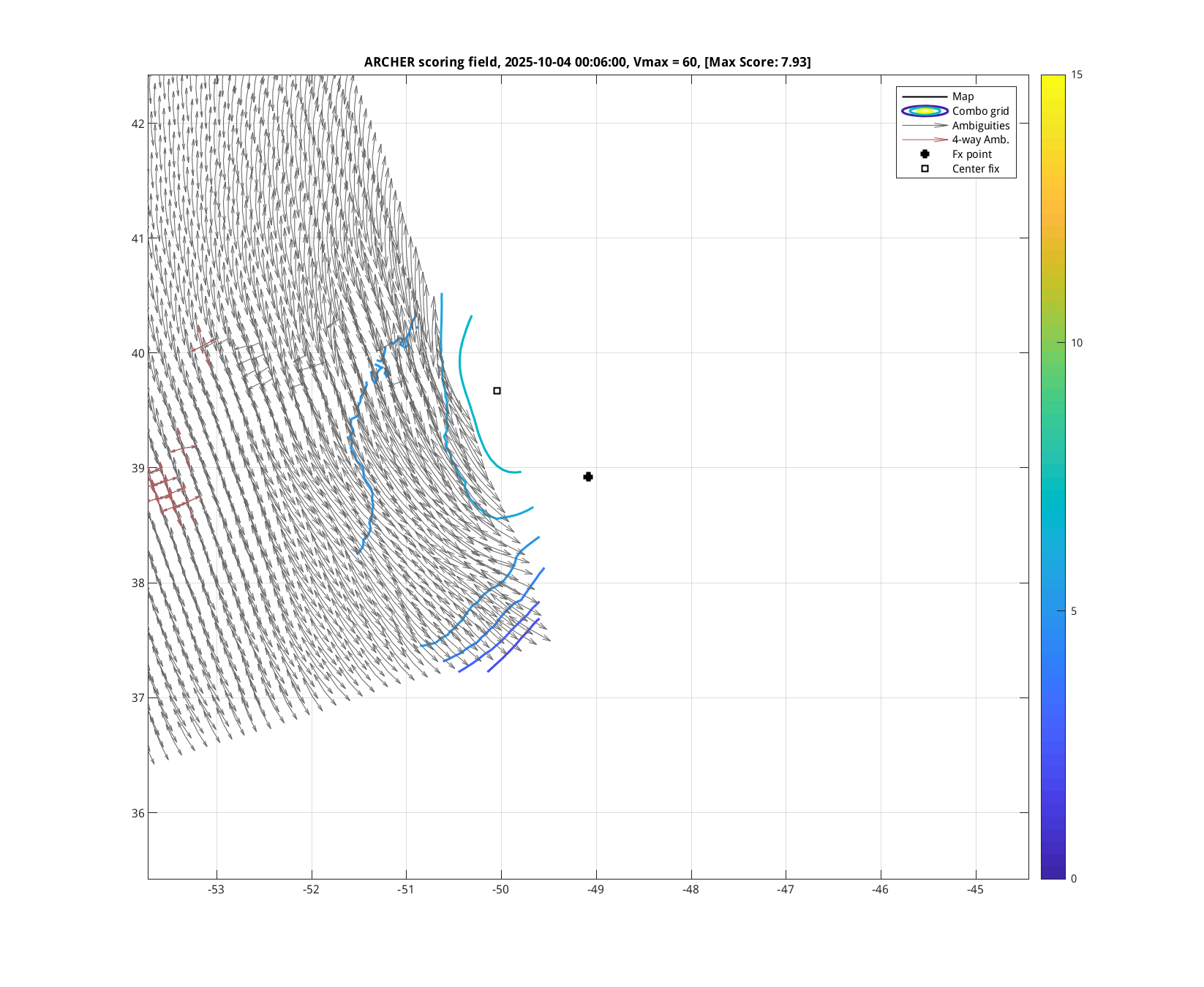Click the Center fix square marker on the map
The width and height of the screenshot is (1204, 987).
coord(497,391)
